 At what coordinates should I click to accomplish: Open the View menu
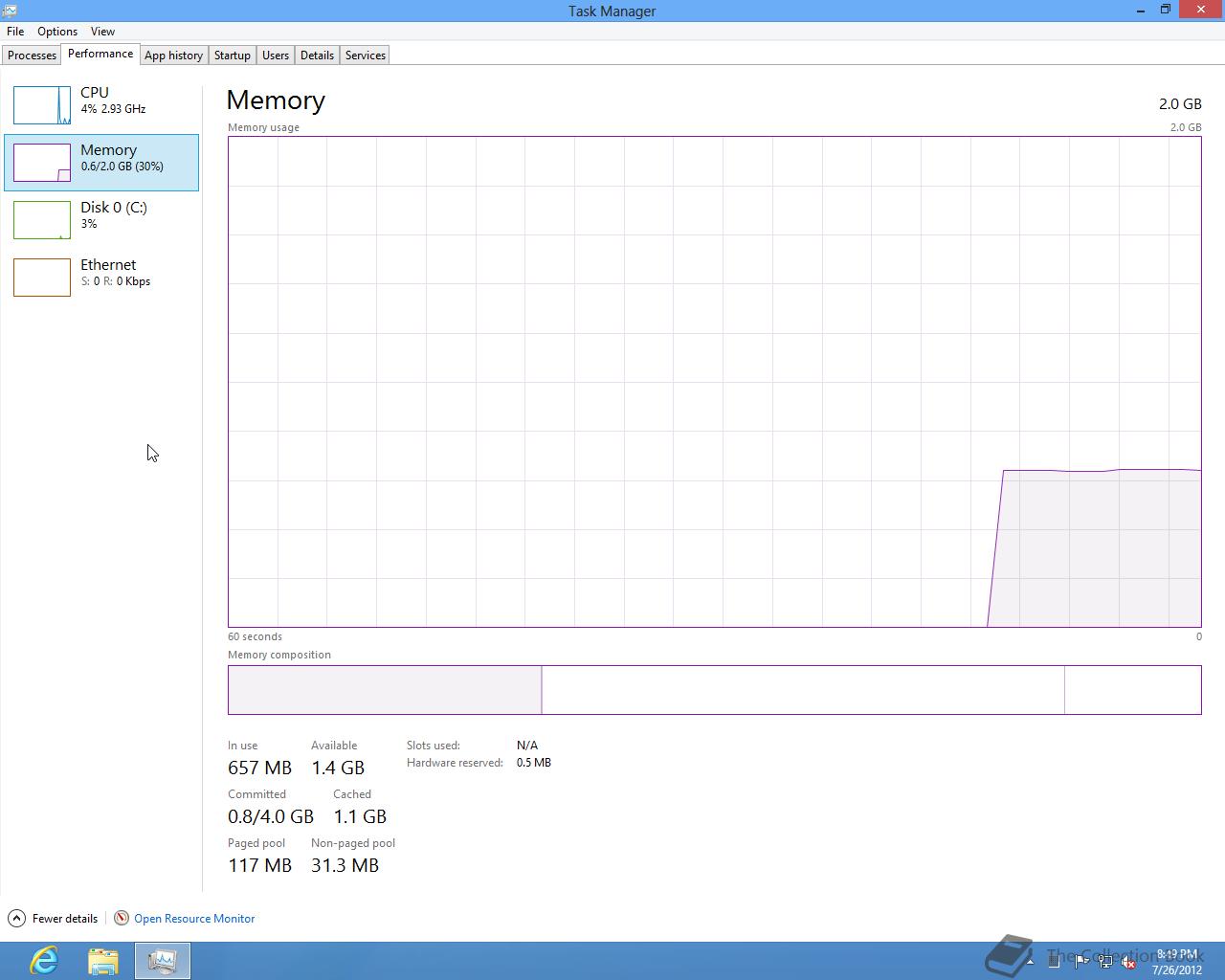(x=102, y=32)
